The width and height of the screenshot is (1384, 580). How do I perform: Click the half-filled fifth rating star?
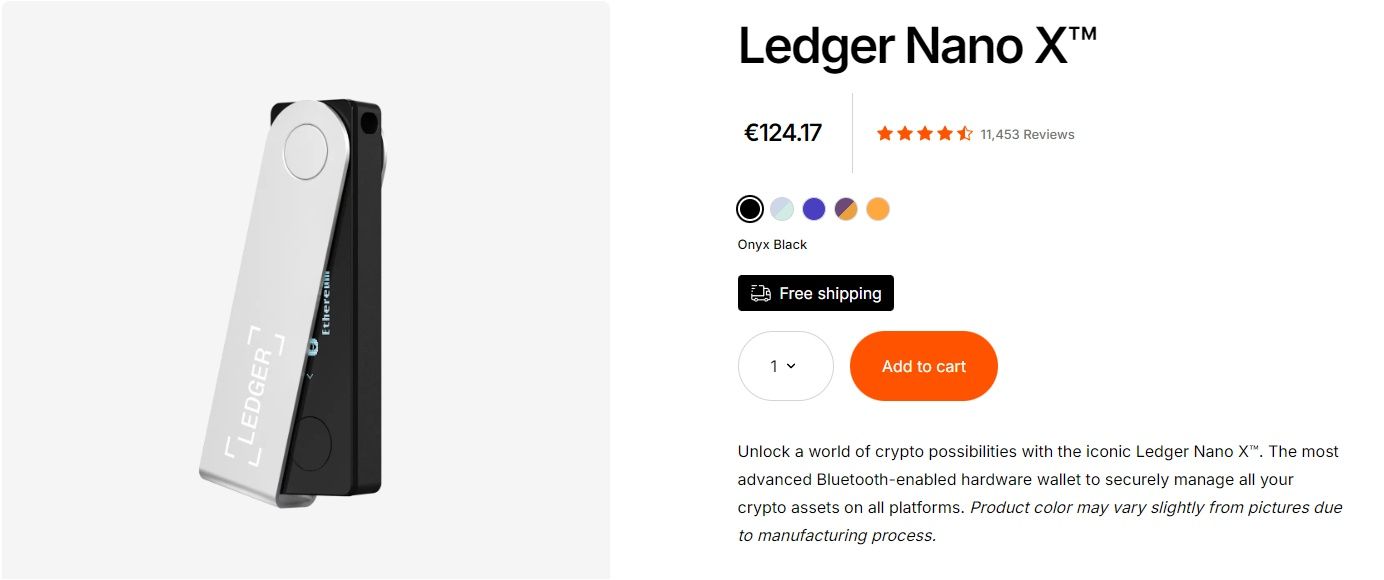point(965,134)
